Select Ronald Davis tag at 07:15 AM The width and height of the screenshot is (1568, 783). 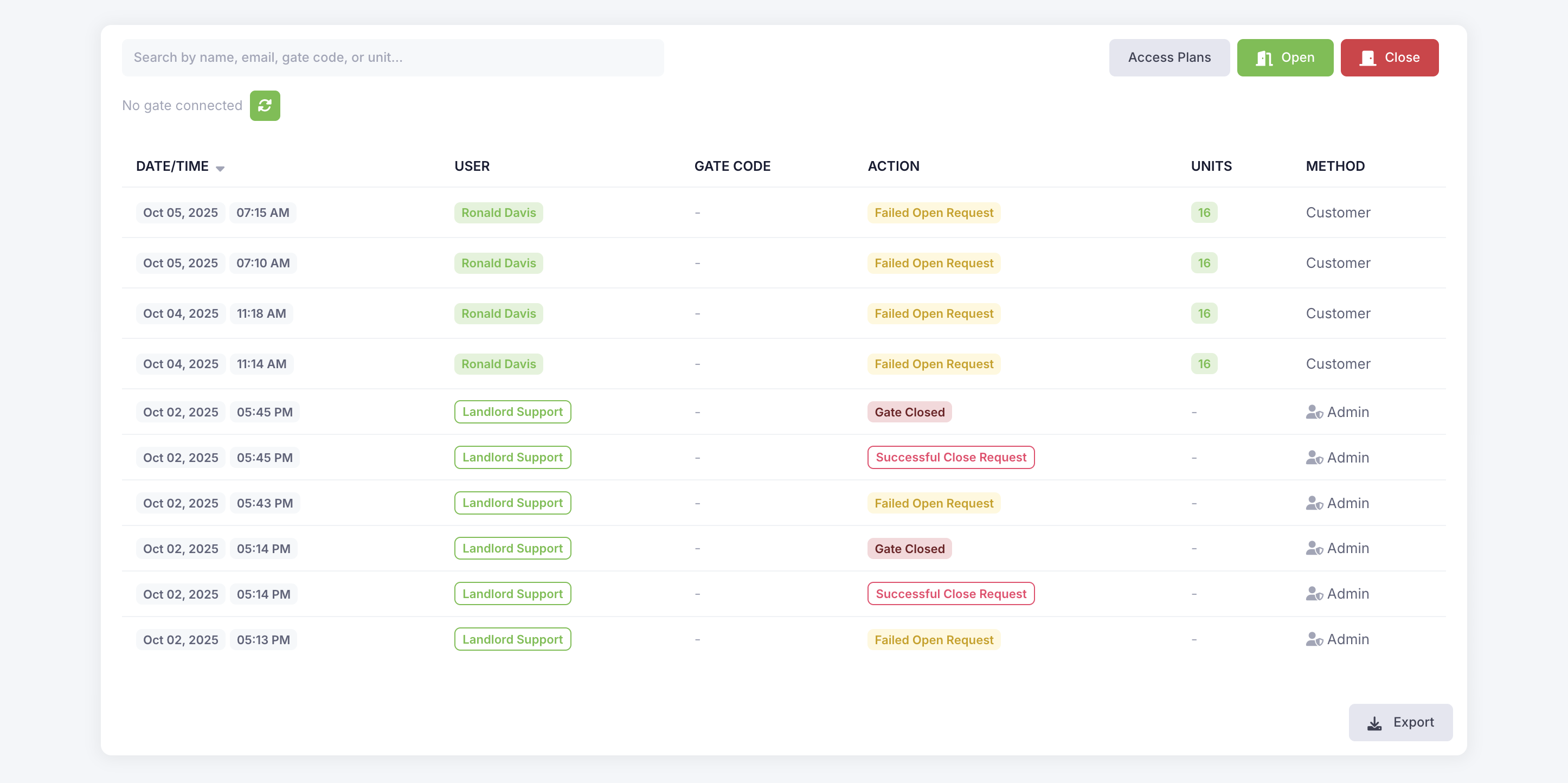coord(498,213)
